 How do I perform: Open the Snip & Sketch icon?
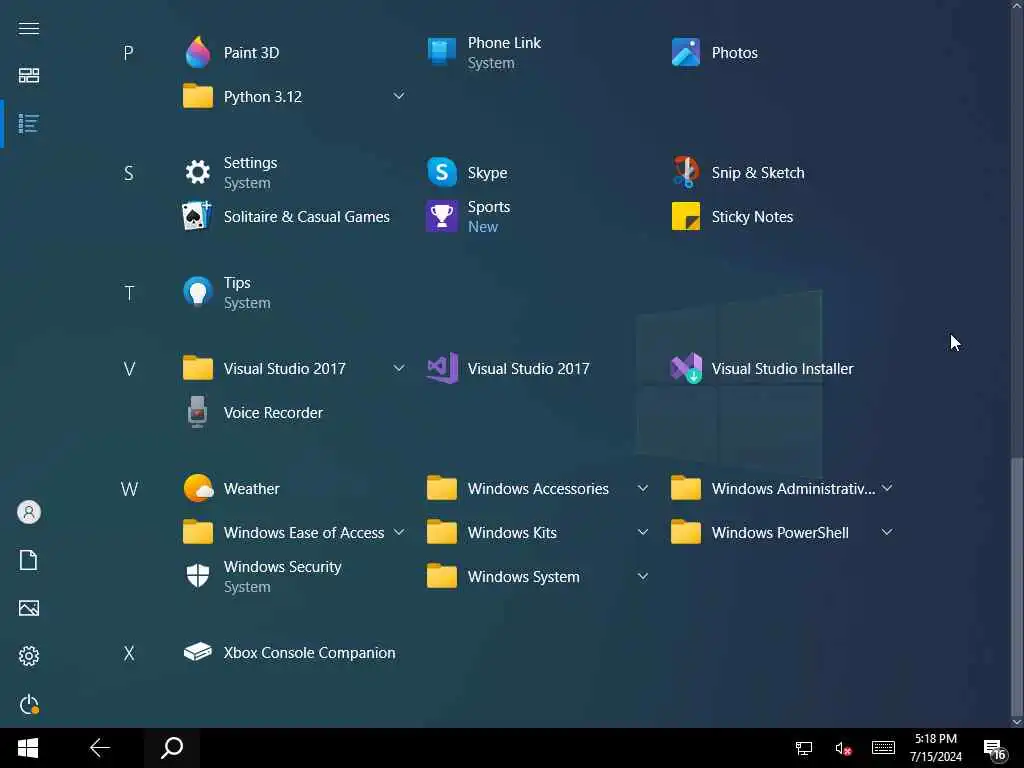686,172
